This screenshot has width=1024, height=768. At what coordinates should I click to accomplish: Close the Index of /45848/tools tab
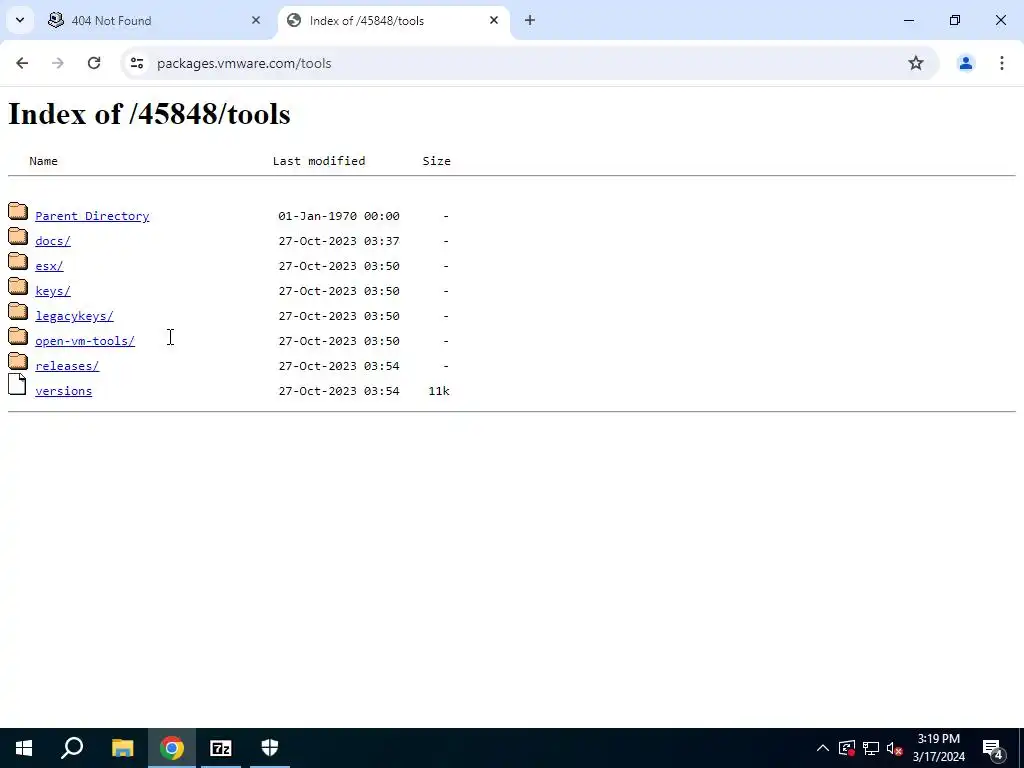[x=494, y=20]
